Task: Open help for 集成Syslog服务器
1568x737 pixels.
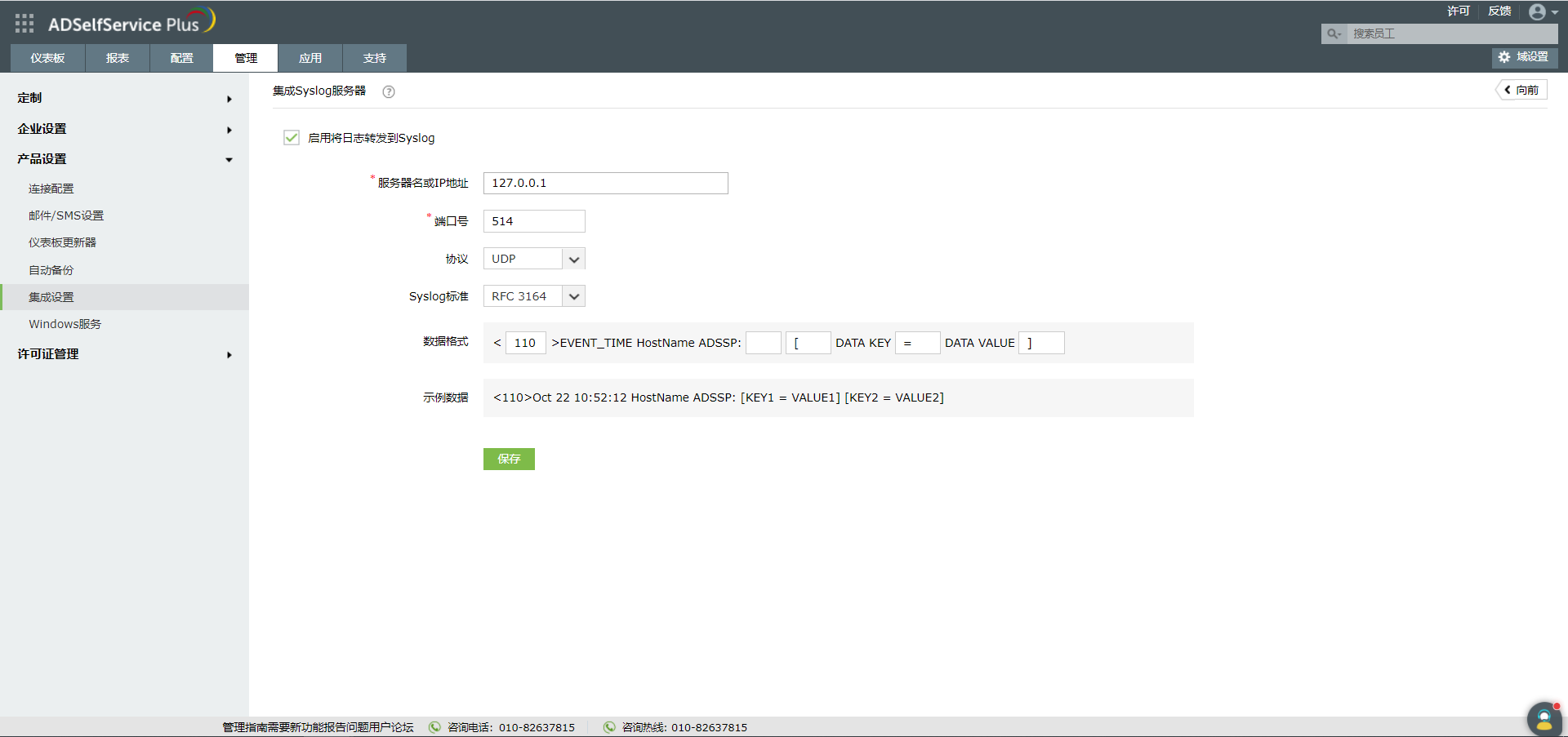Action: pyautogui.click(x=388, y=91)
